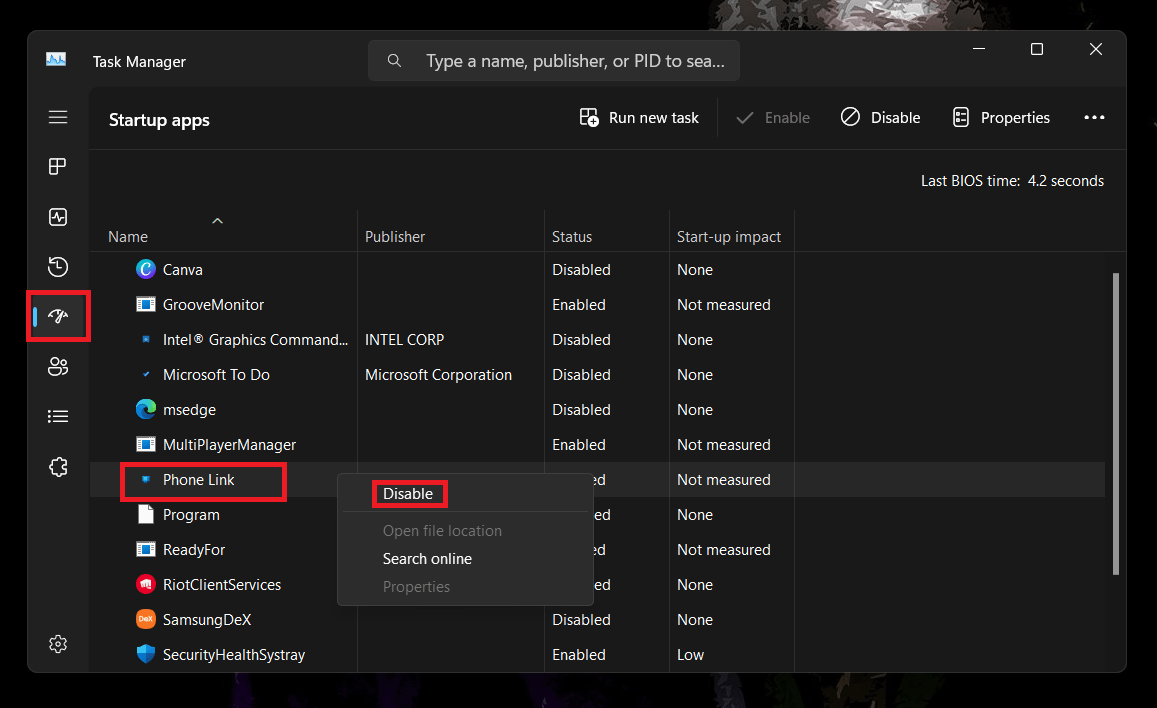Open Task Manager settings gear
The height and width of the screenshot is (708, 1157).
[58, 644]
